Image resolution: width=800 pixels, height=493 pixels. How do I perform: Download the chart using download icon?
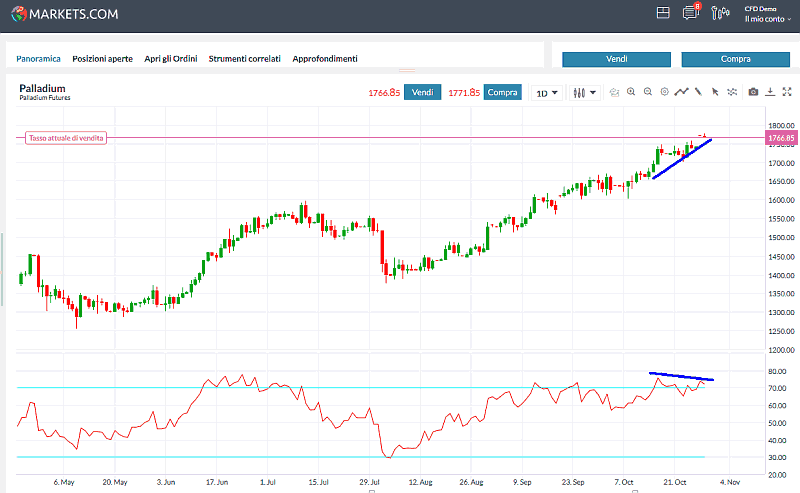coord(771,92)
